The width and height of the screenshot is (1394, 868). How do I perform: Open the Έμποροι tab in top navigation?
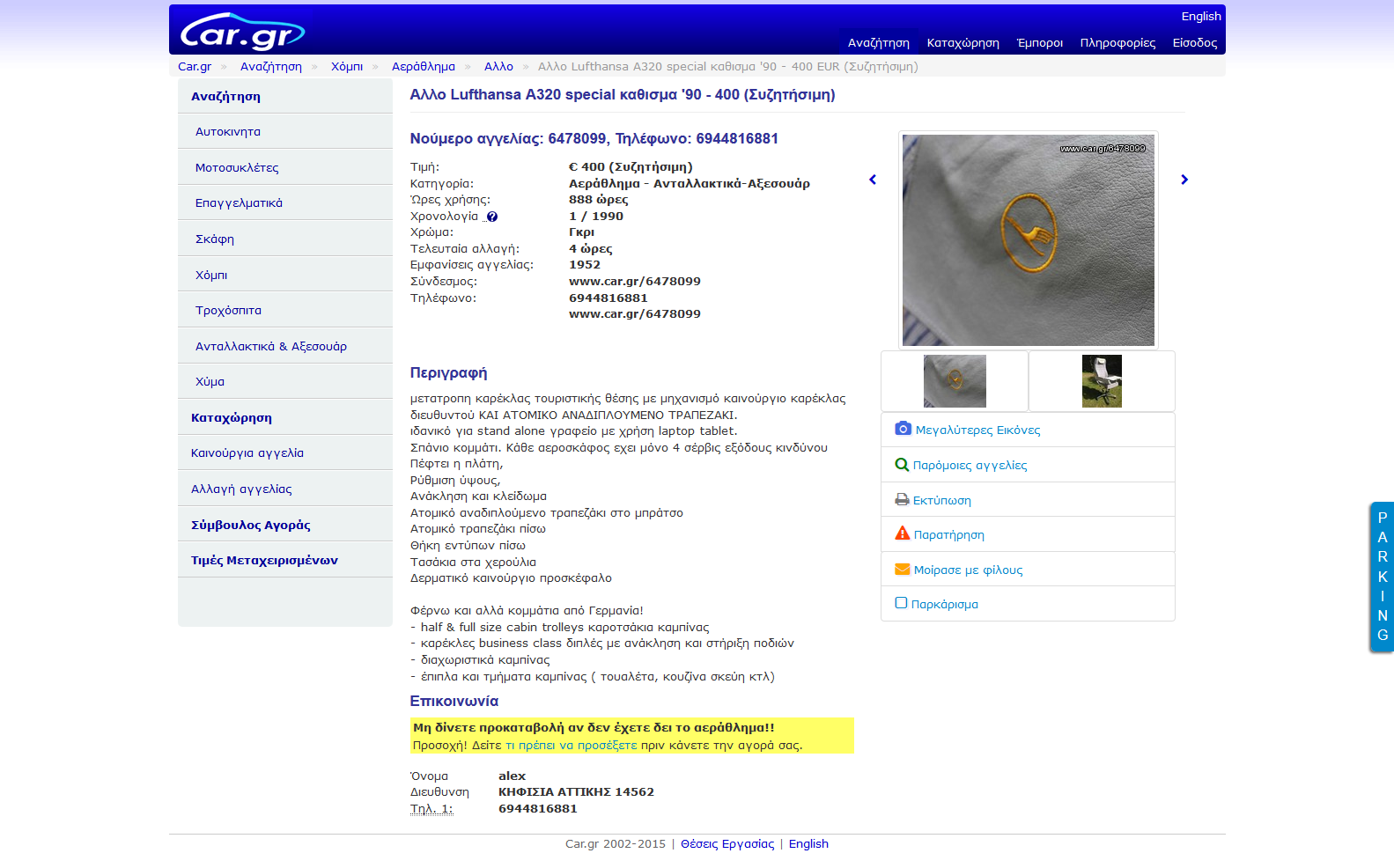(x=1039, y=42)
